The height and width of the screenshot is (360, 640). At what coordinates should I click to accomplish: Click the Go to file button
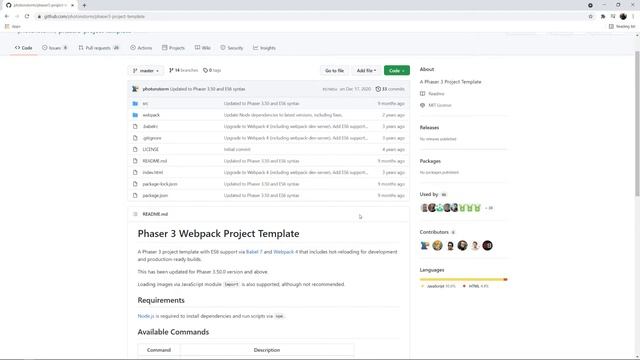tap(334, 71)
